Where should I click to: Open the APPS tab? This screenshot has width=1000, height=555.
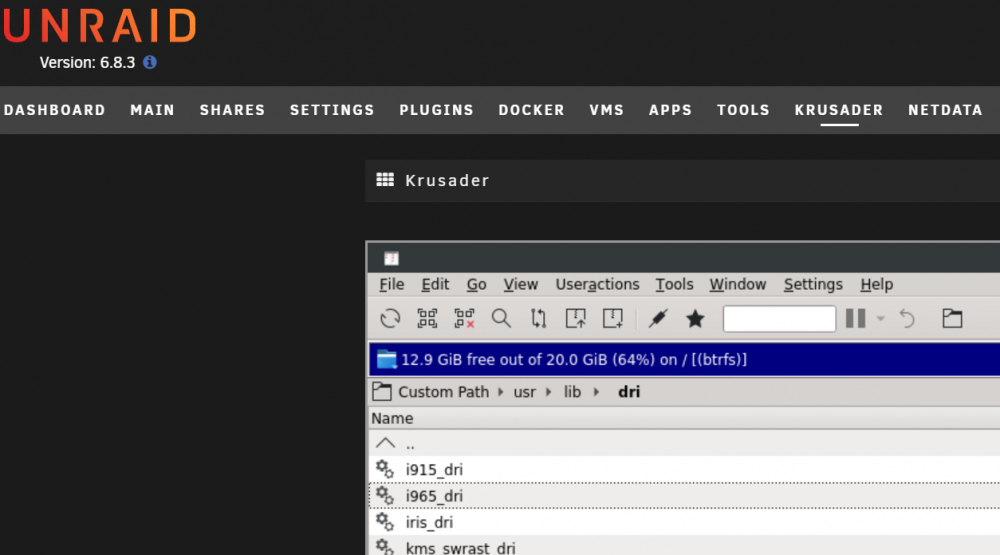point(670,110)
